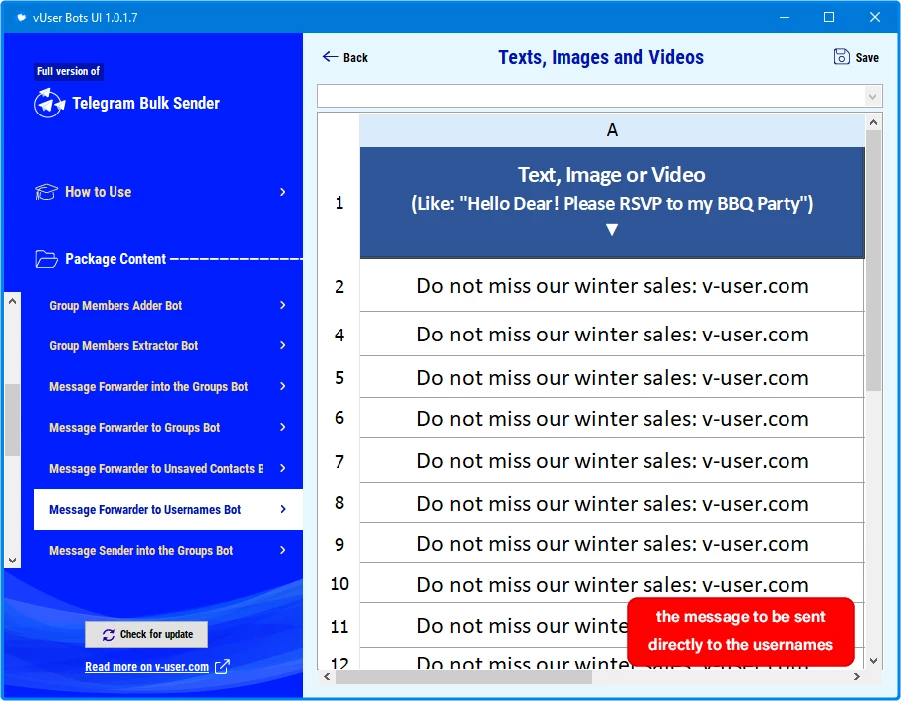The width and height of the screenshot is (901, 701).
Task: Click row header number 11
Action: coord(339,626)
